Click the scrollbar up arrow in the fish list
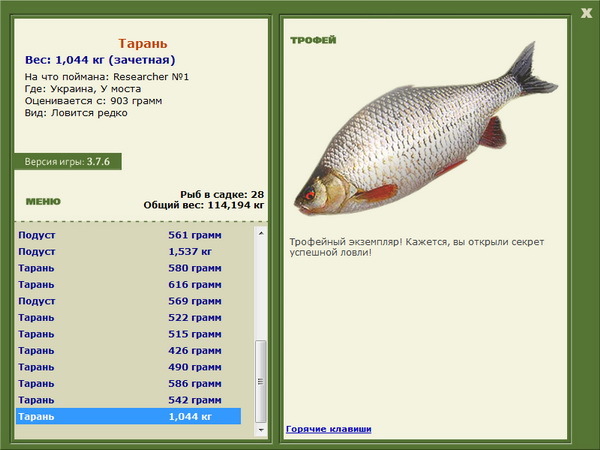 (x=262, y=232)
